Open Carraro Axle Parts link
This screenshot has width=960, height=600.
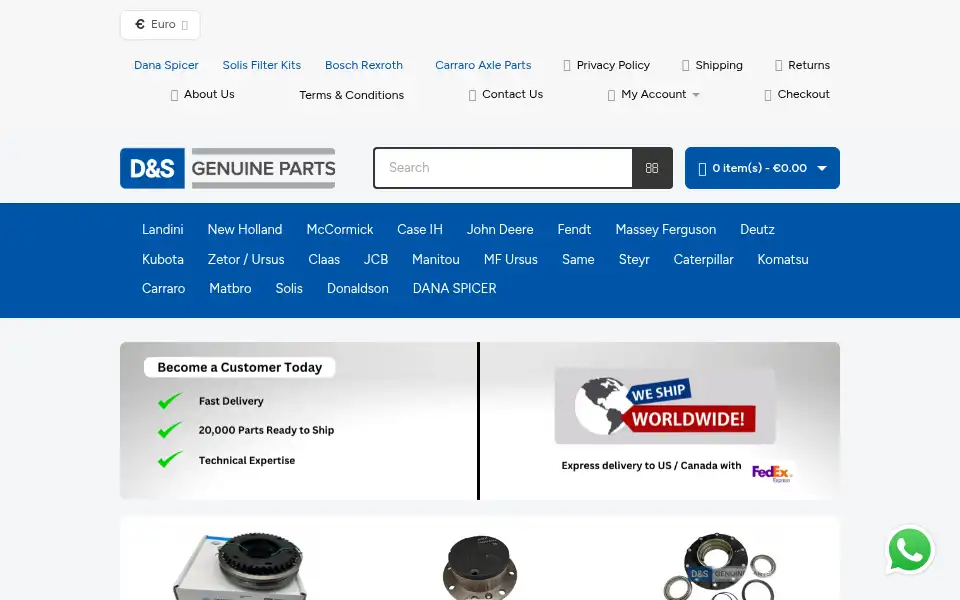click(x=483, y=65)
